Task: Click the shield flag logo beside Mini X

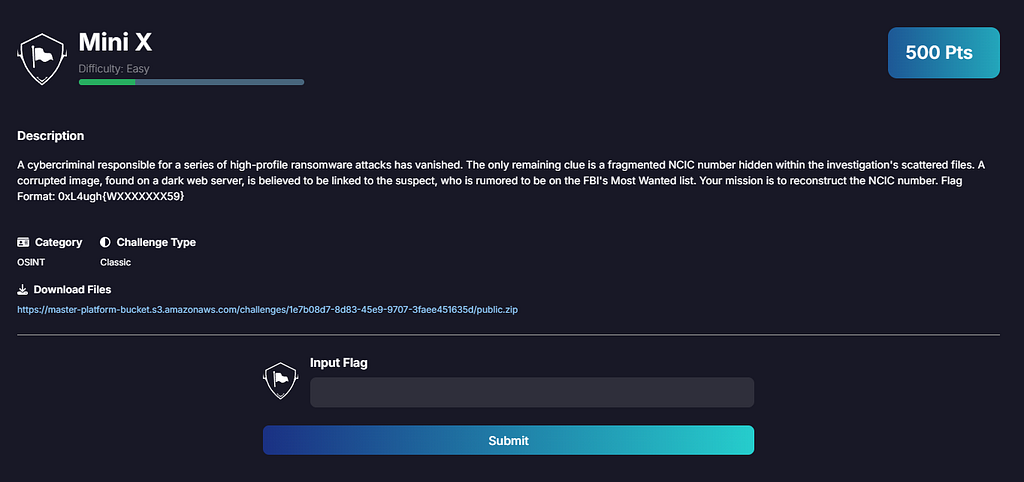Action: point(42,59)
